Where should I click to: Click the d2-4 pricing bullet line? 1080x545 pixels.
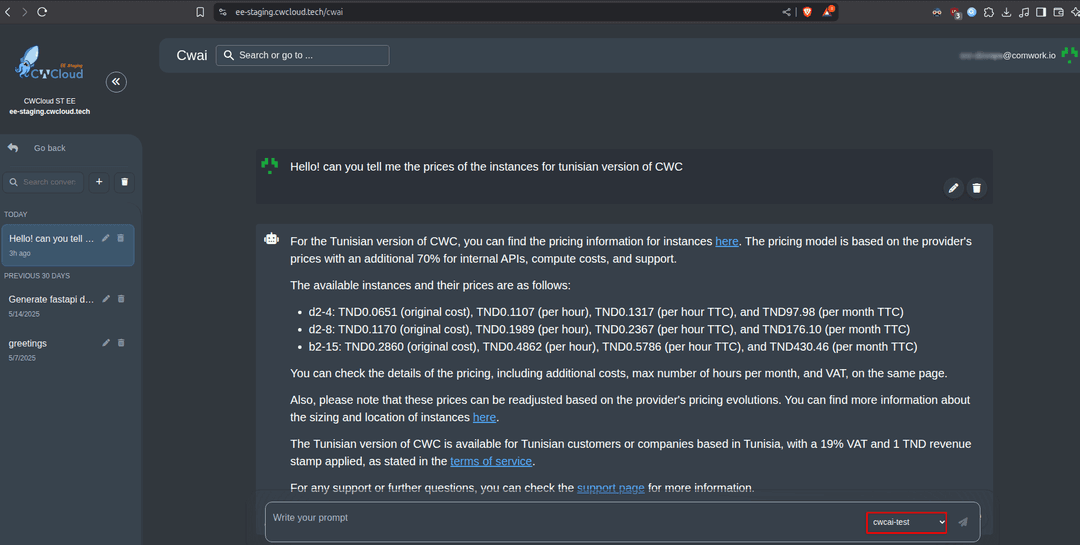(606, 311)
